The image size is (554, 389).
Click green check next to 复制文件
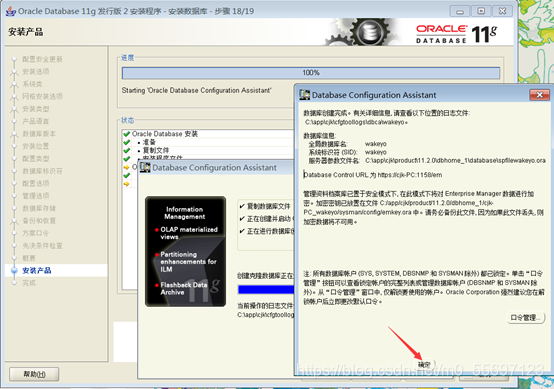click(x=126, y=150)
